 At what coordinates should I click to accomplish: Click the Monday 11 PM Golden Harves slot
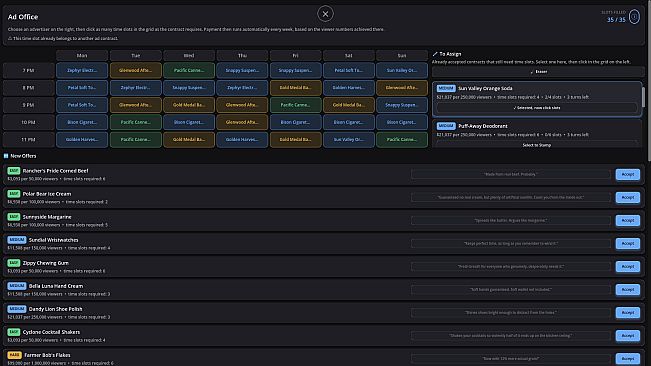pyautogui.click(x=82, y=140)
